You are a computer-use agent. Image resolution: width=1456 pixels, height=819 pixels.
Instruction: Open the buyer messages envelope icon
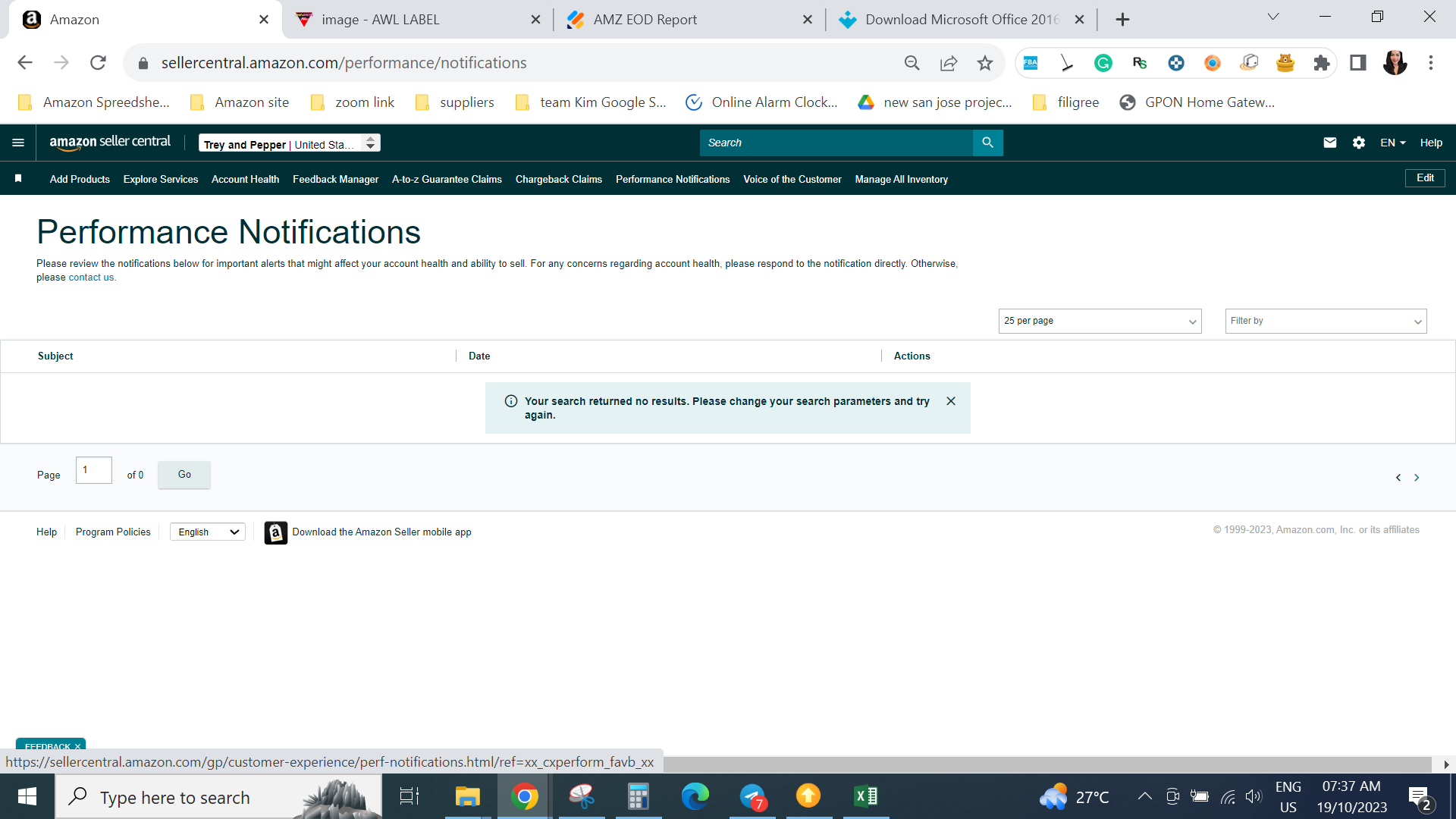(x=1329, y=143)
